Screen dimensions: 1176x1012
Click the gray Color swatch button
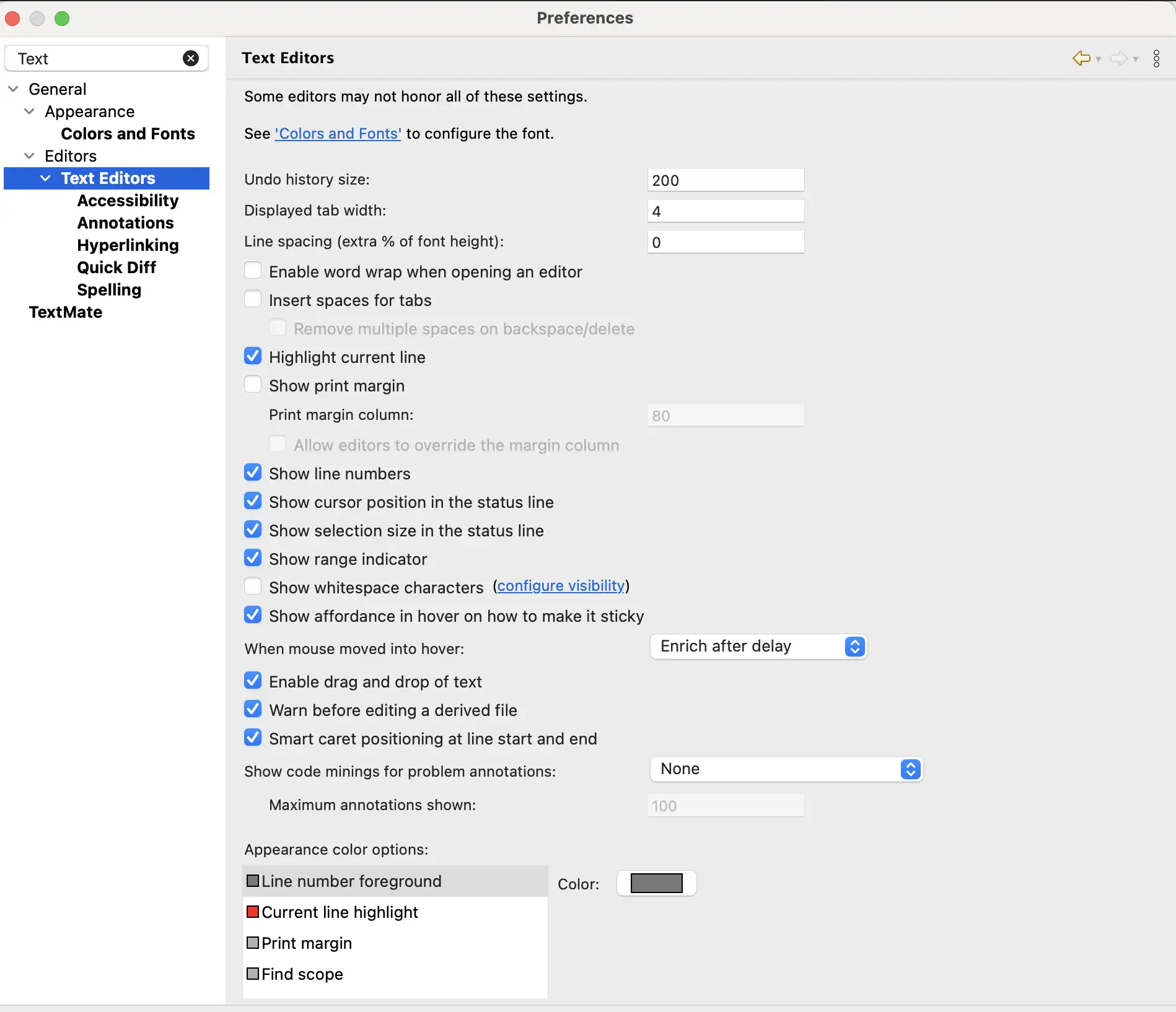656,883
